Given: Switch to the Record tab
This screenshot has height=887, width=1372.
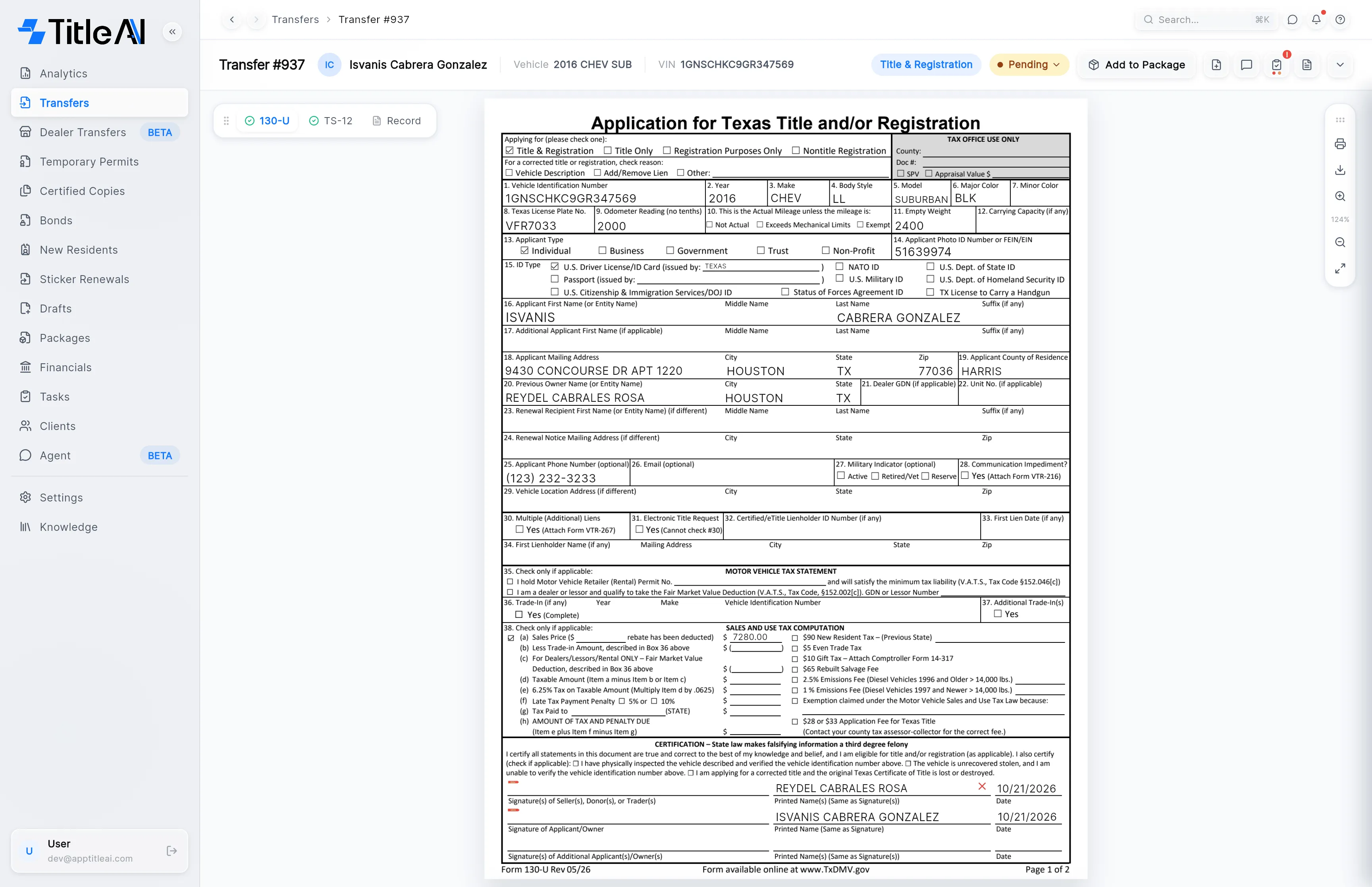Looking at the screenshot, I should click(x=397, y=120).
